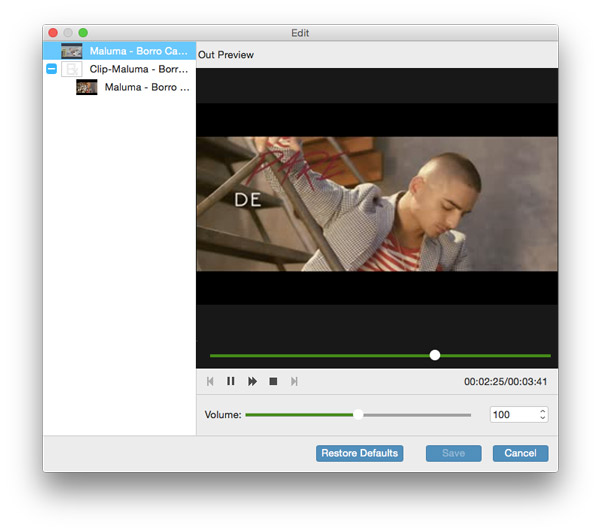Click the thumbnail of the nested Maluma clip
The width and height of the screenshot is (600, 532).
pyautogui.click(x=86, y=87)
